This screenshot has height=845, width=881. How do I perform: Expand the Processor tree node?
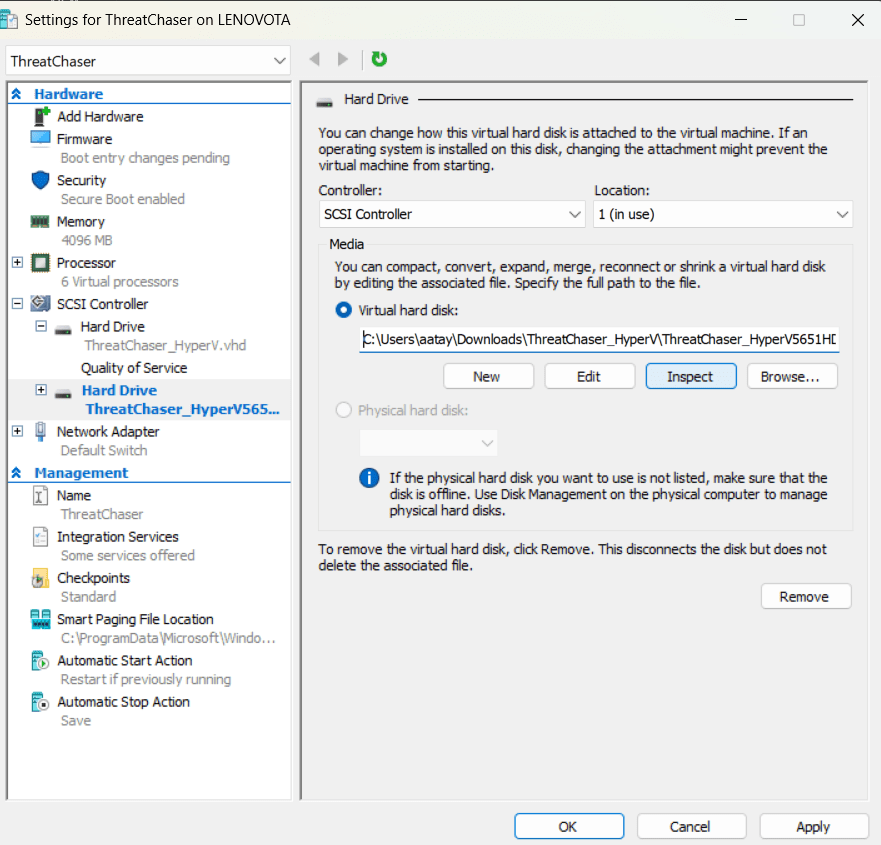[17, 262]
